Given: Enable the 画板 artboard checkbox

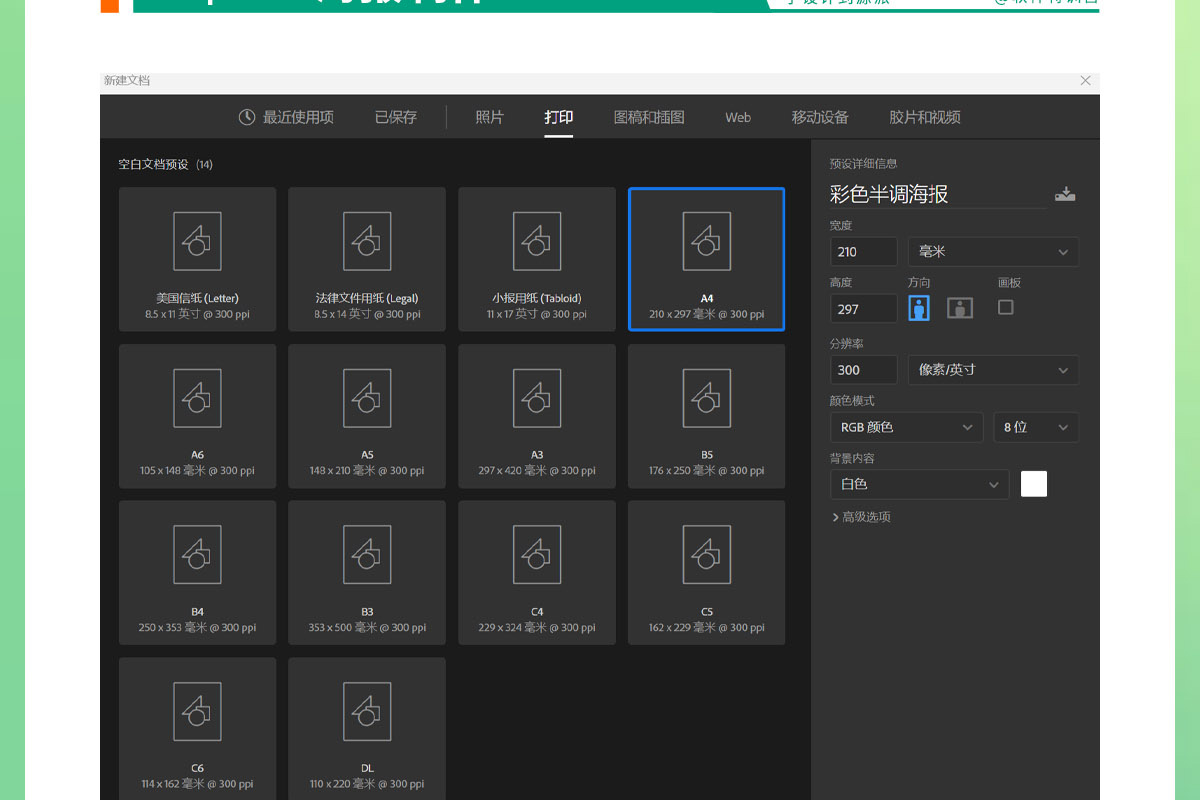Looking at the screenshot, I should pos(1006,308).
